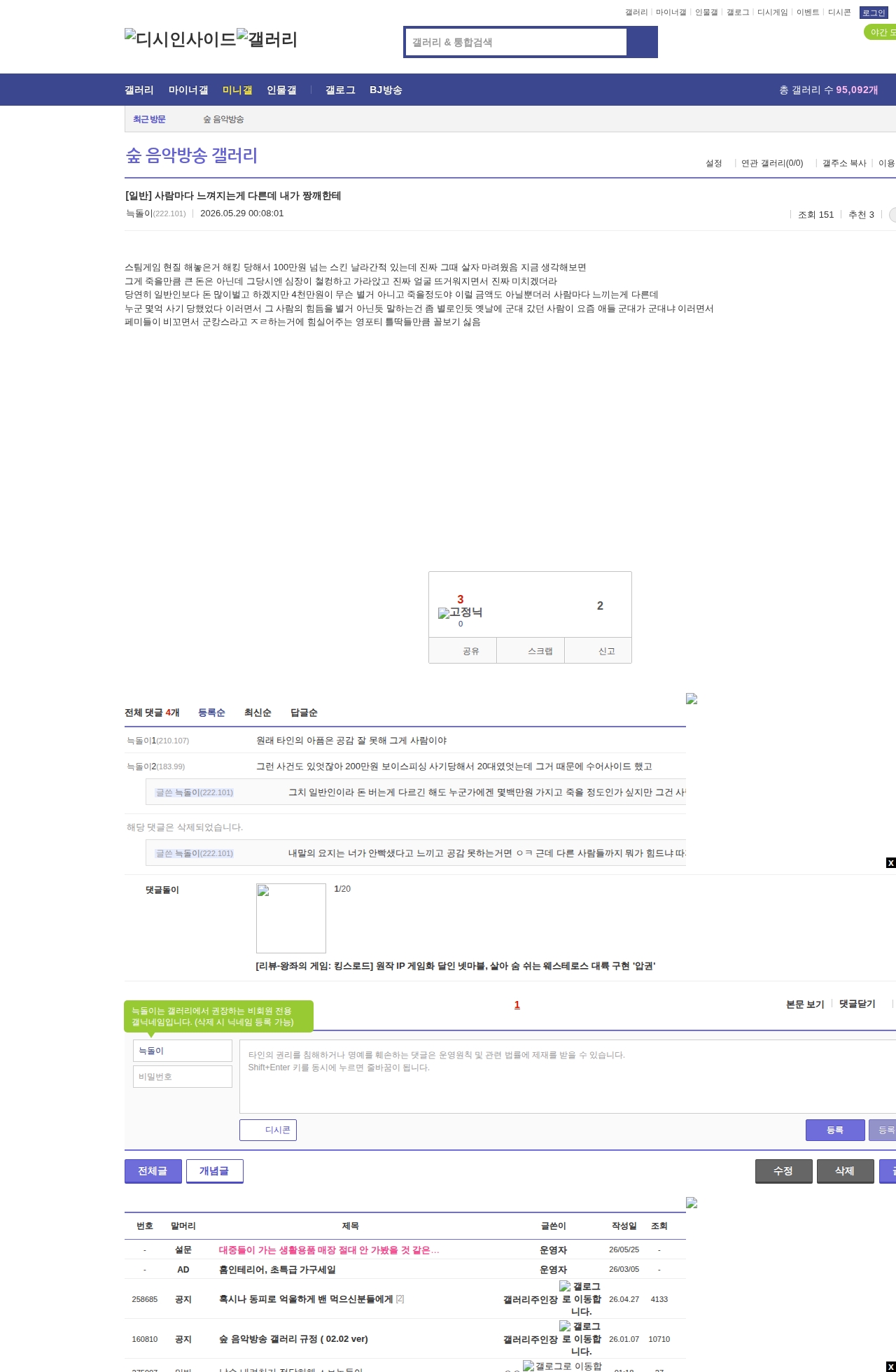896x1372 pixels.
Task: Open the 숲 음악방송 갤러리 규정 notice post
Action: 293,1338
